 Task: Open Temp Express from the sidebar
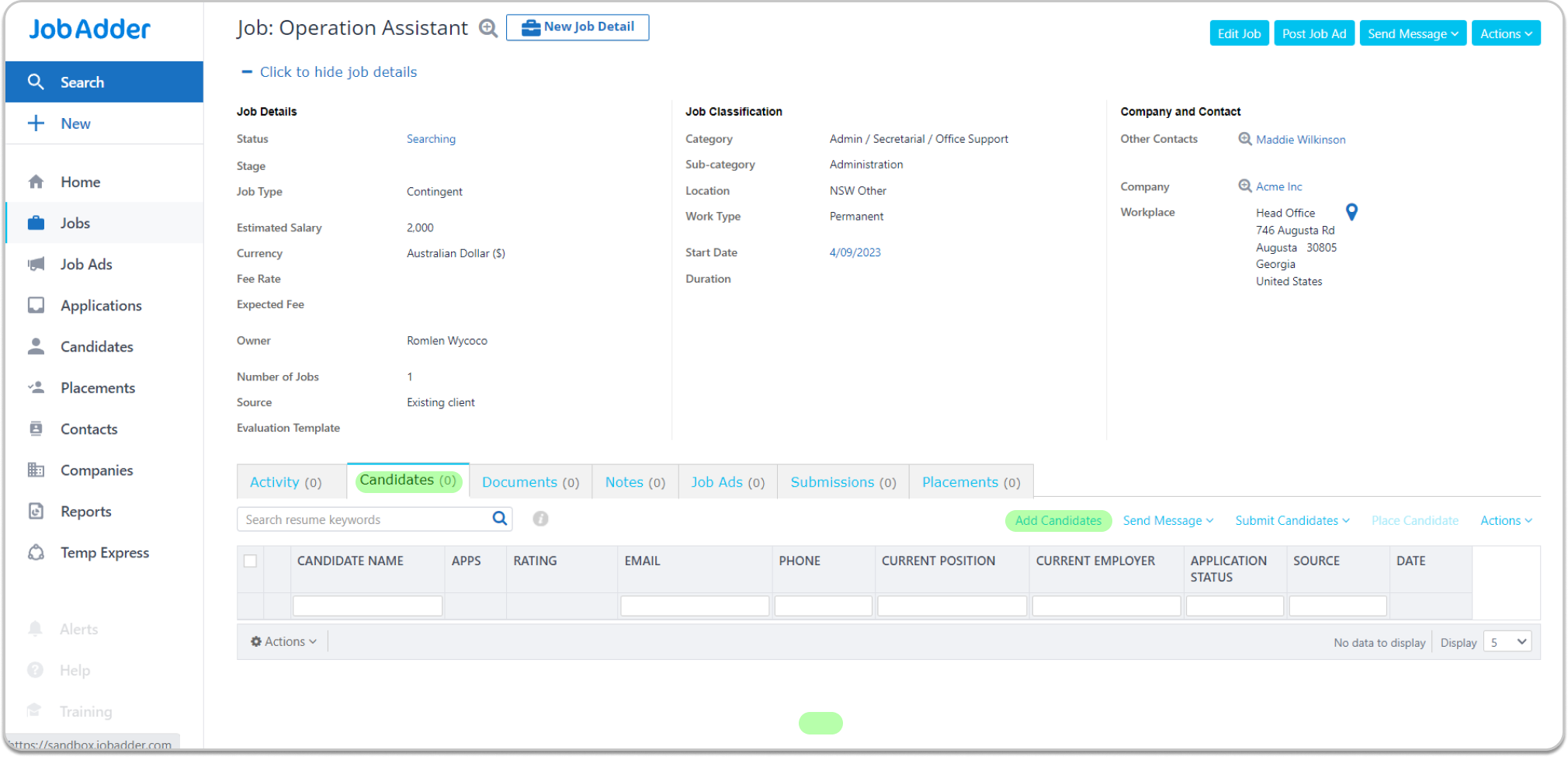tap(104, 553)
